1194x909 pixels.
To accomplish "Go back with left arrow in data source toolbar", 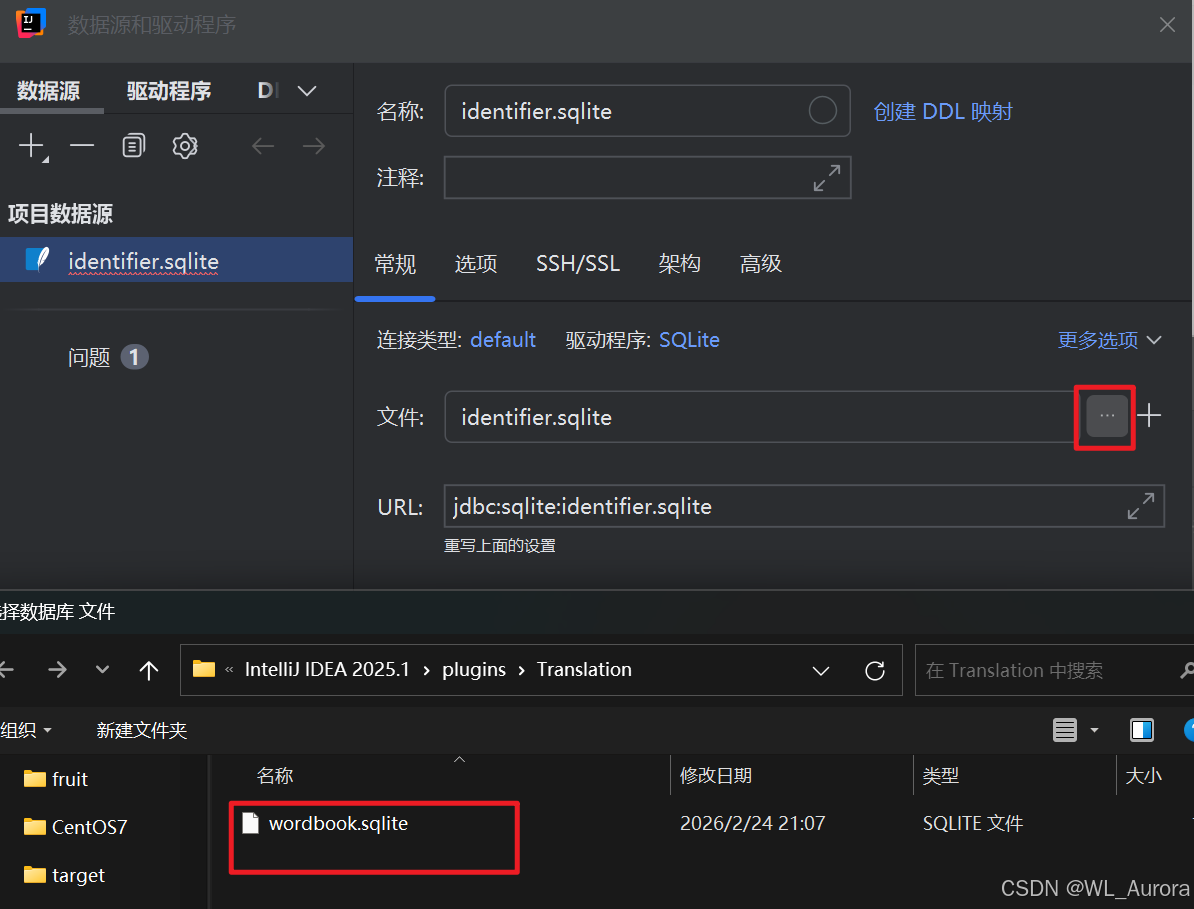I will (263, 145).
